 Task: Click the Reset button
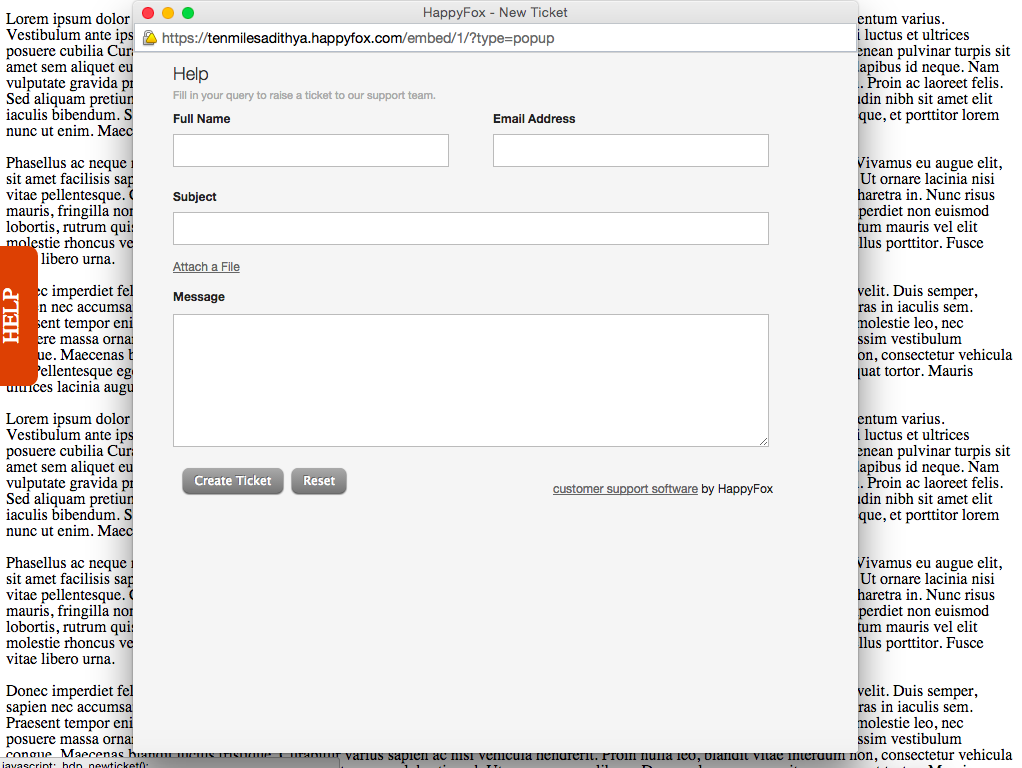click(318, 481)
